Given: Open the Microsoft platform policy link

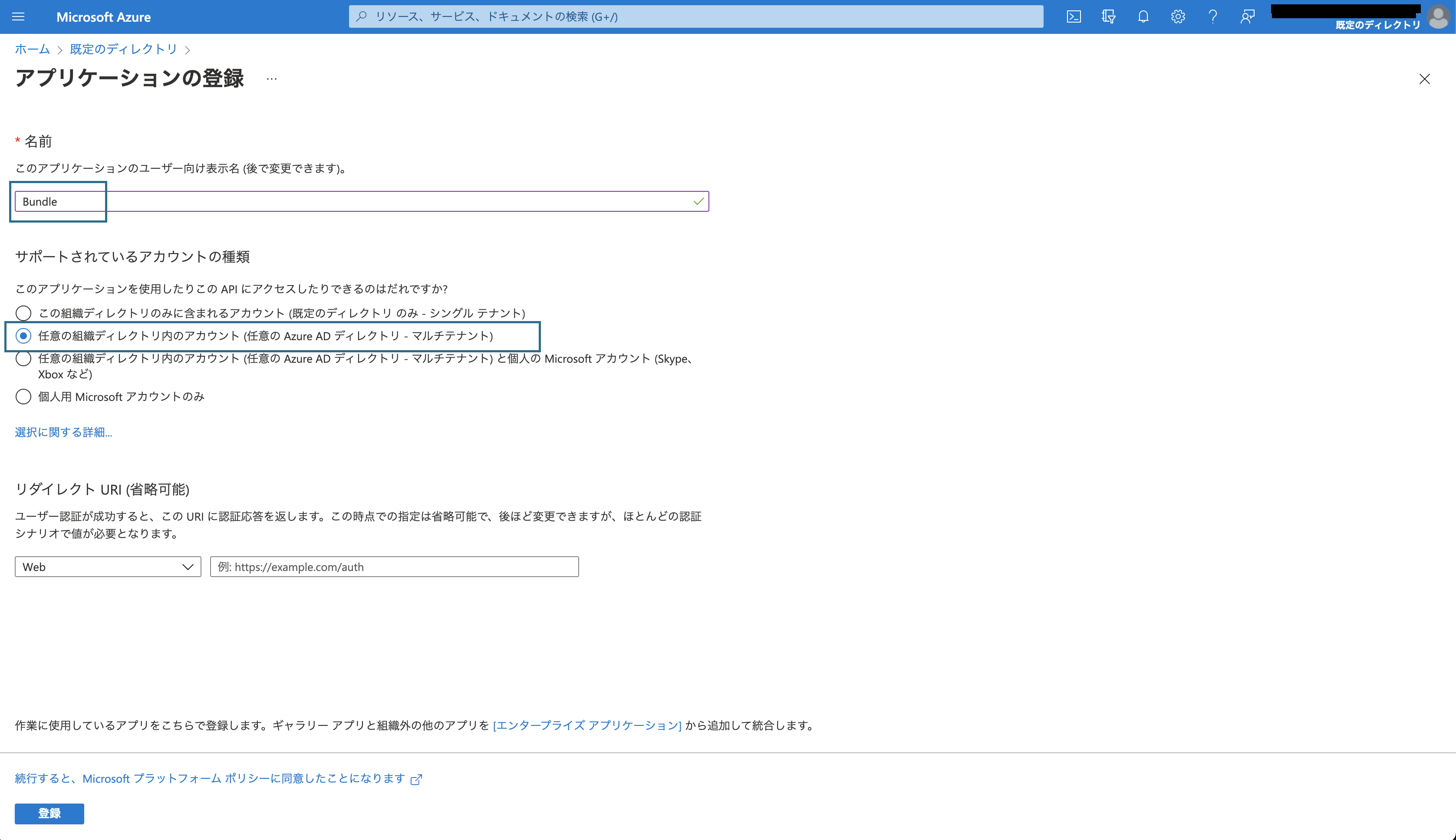Looking at the screenshot, I should click(218, 779).
